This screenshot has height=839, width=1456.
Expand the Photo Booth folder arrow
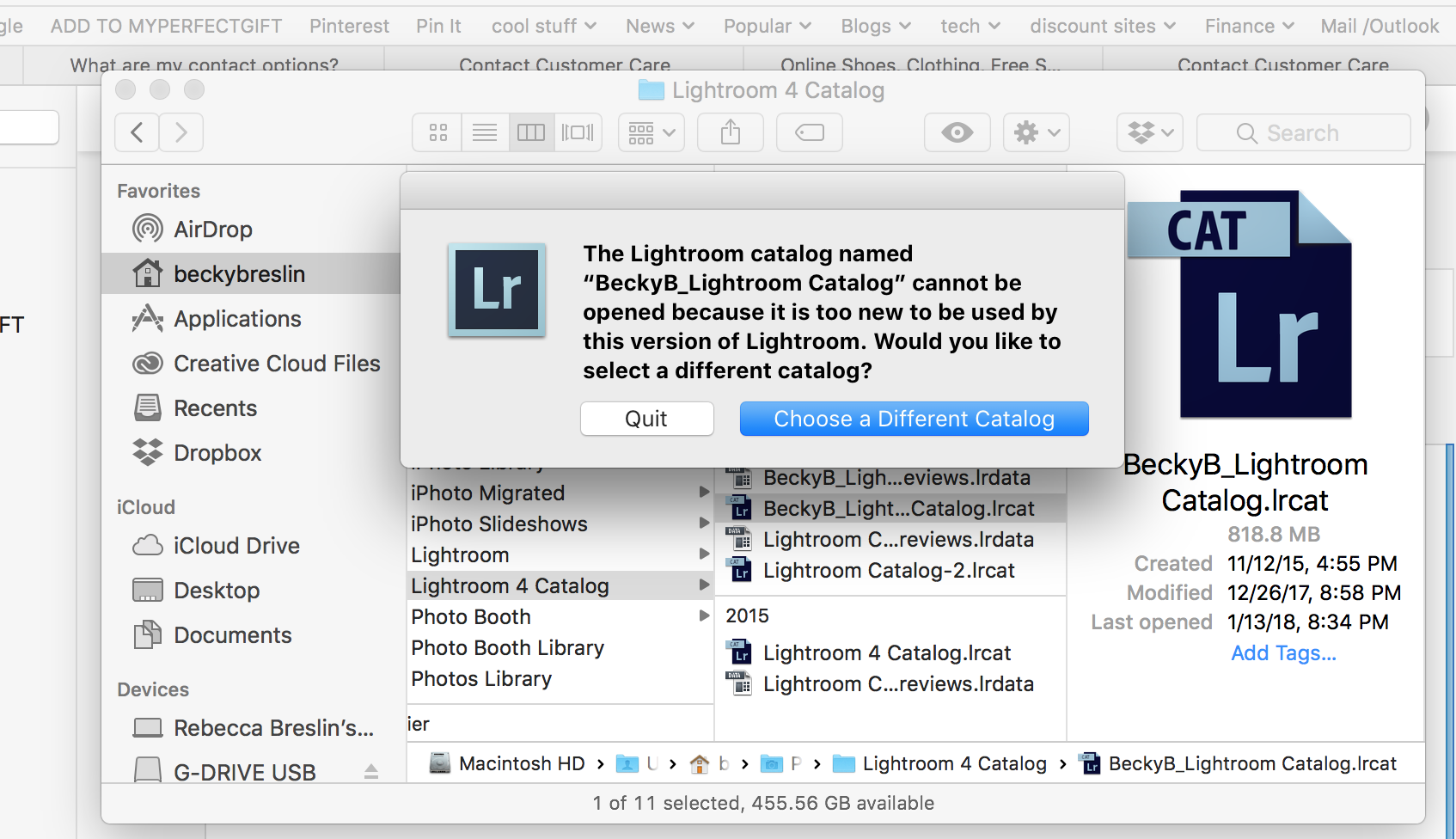(x=705, y=616)
